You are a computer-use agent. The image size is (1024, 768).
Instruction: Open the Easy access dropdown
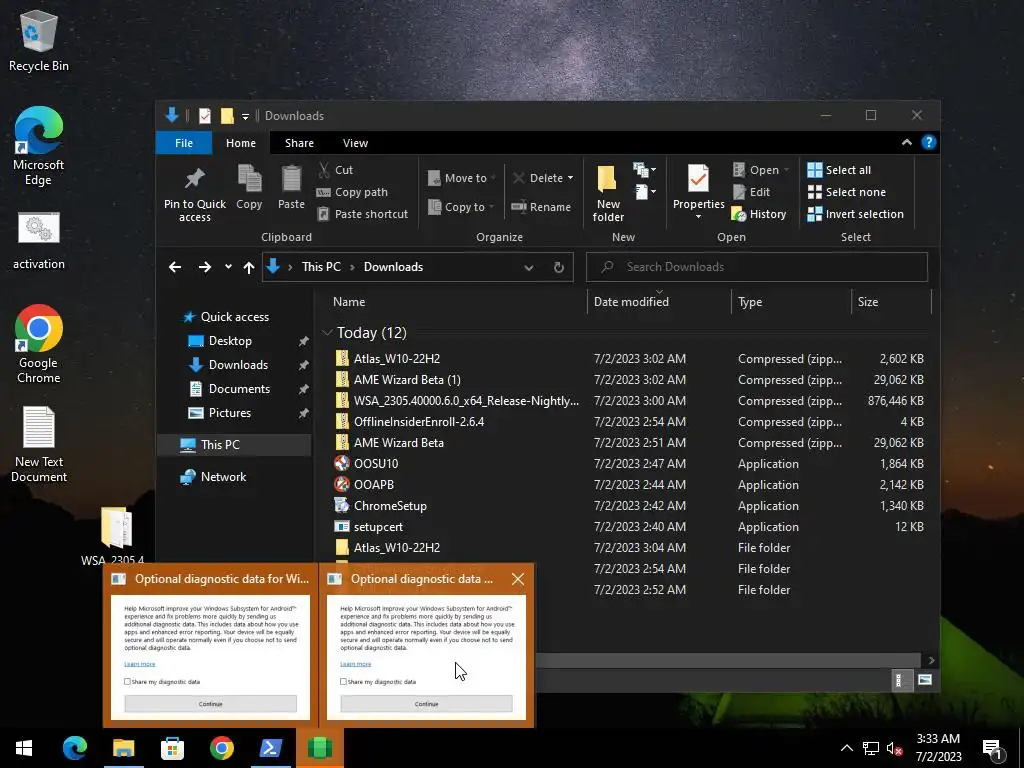(x=645, y=191)
